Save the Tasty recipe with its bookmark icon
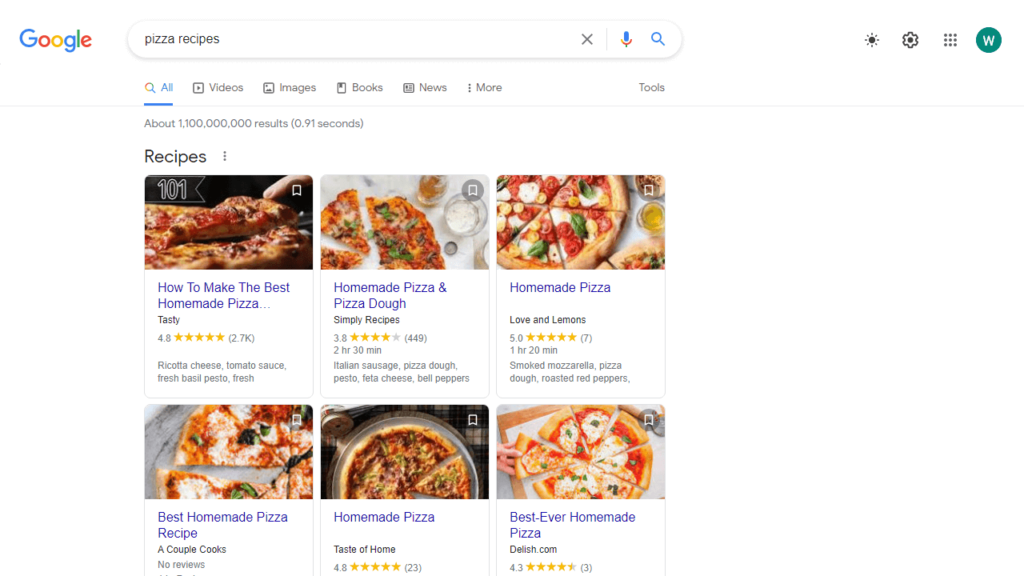 pyautogui.click(x=296, y=190)
